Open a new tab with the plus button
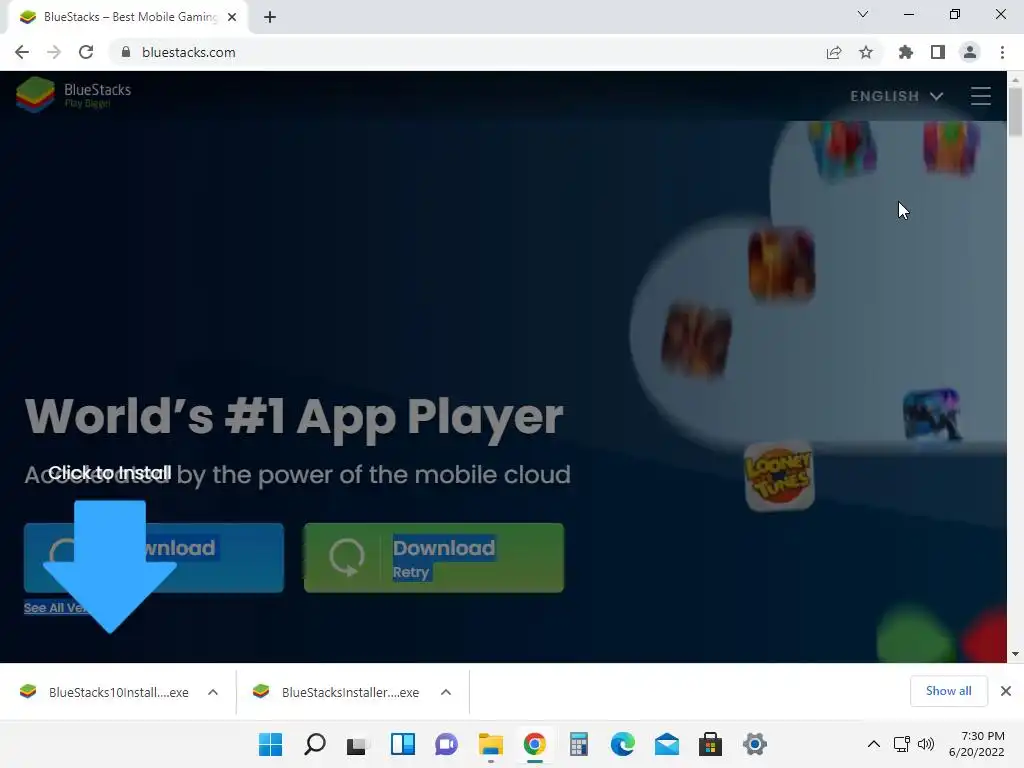Viewport: 1024px width, 768px height. pyautogui.click(x=270, y=17)
